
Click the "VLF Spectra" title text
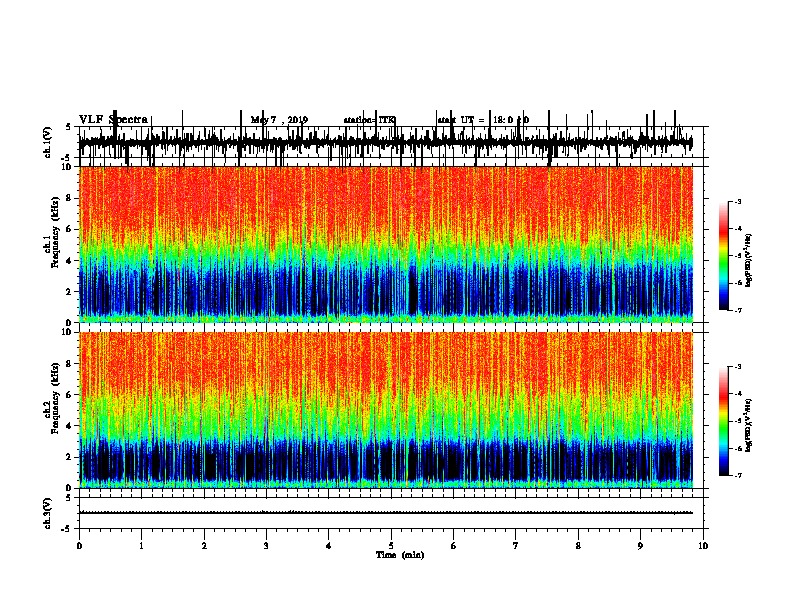click(113, 120)
